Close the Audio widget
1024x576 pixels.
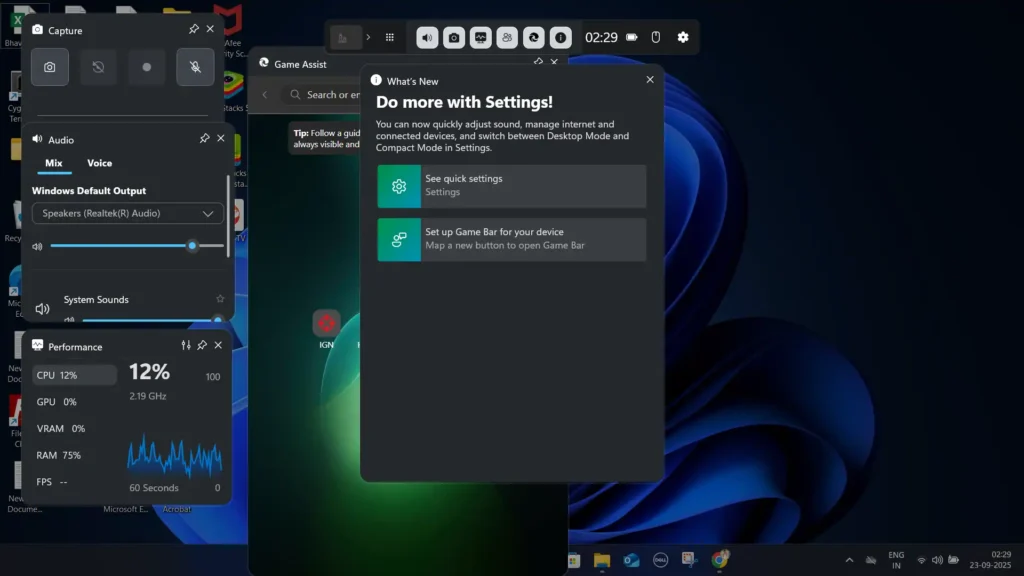221,138
